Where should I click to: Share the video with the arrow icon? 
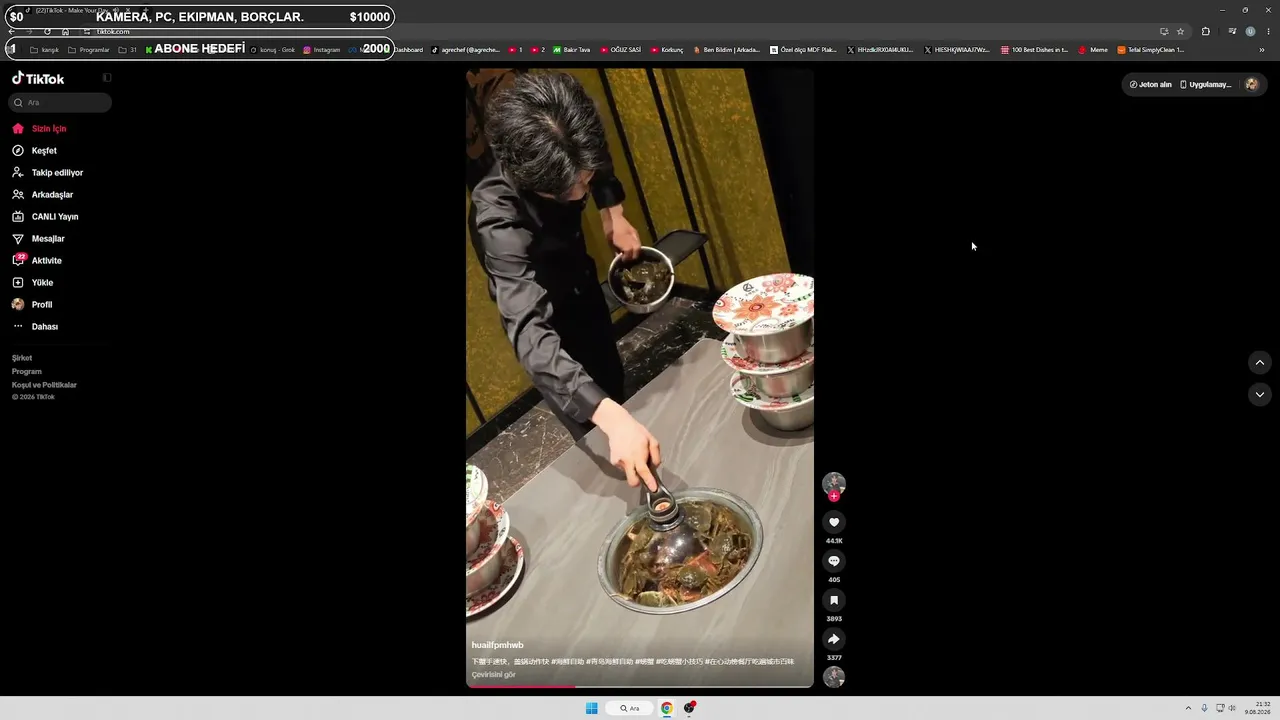pos(834,639)
